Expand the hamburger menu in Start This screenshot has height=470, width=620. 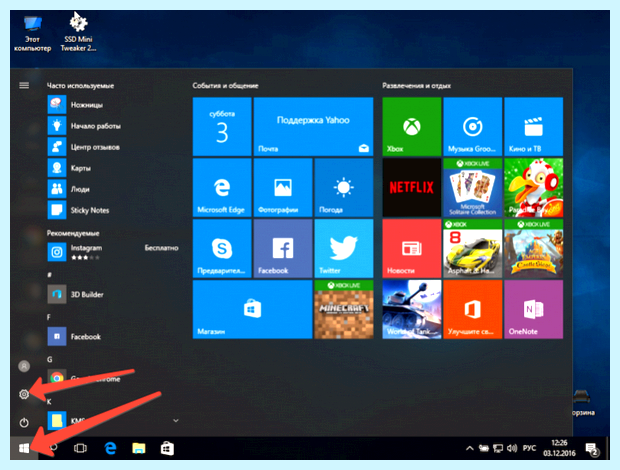(x=24, y=85)
